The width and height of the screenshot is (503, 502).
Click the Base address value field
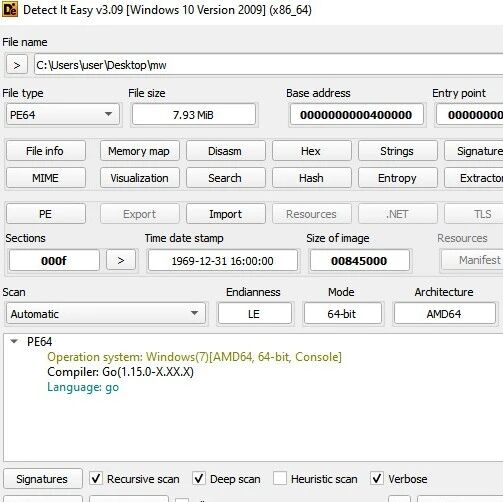(356, 115)
